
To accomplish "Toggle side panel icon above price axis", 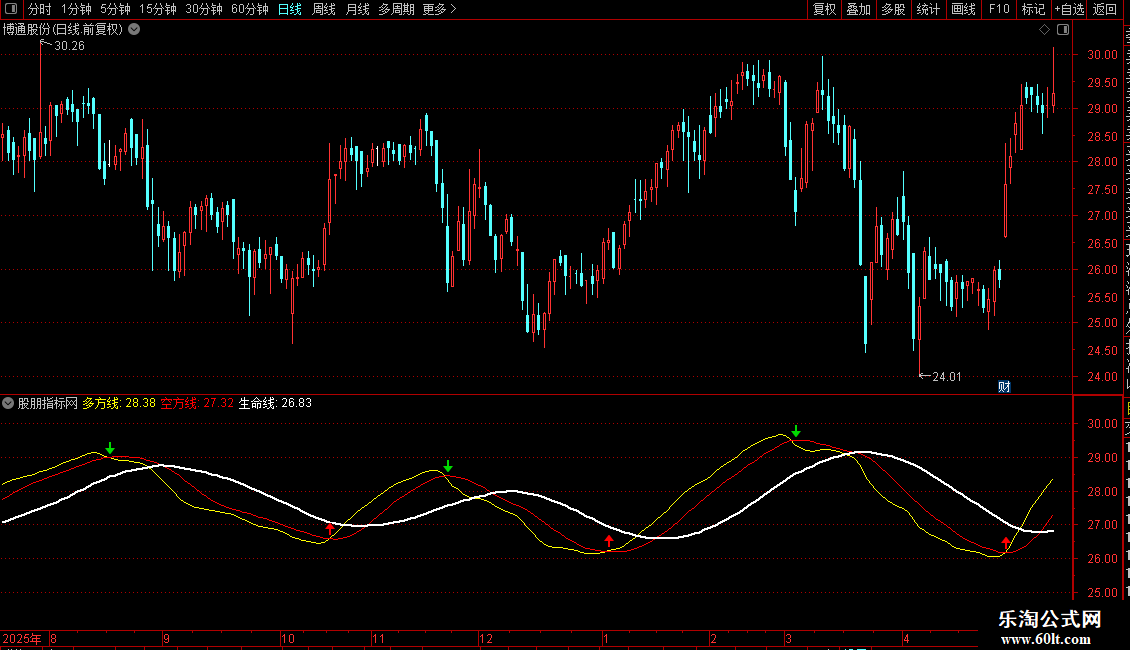I will pos(1063,30).
